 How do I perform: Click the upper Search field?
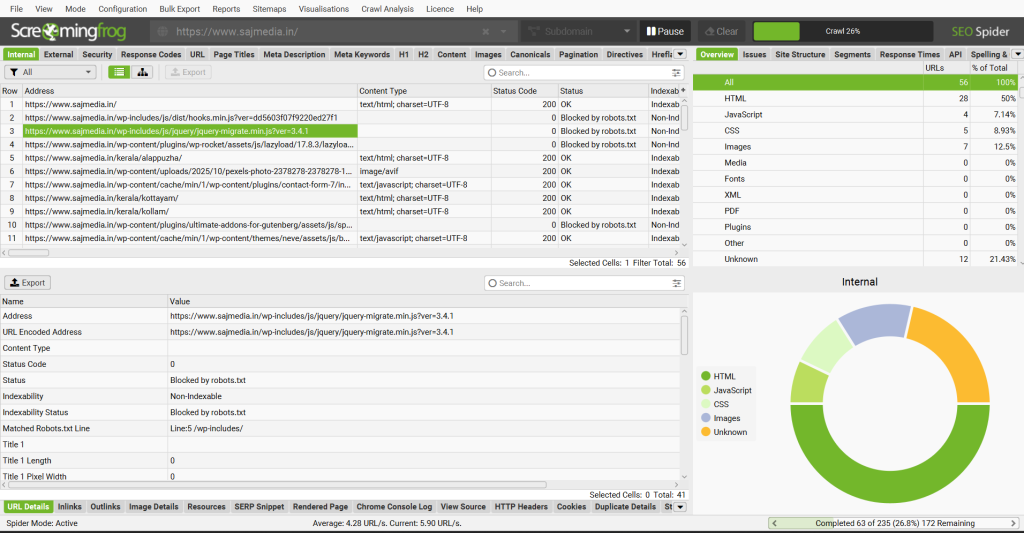[x=577, y=73]
